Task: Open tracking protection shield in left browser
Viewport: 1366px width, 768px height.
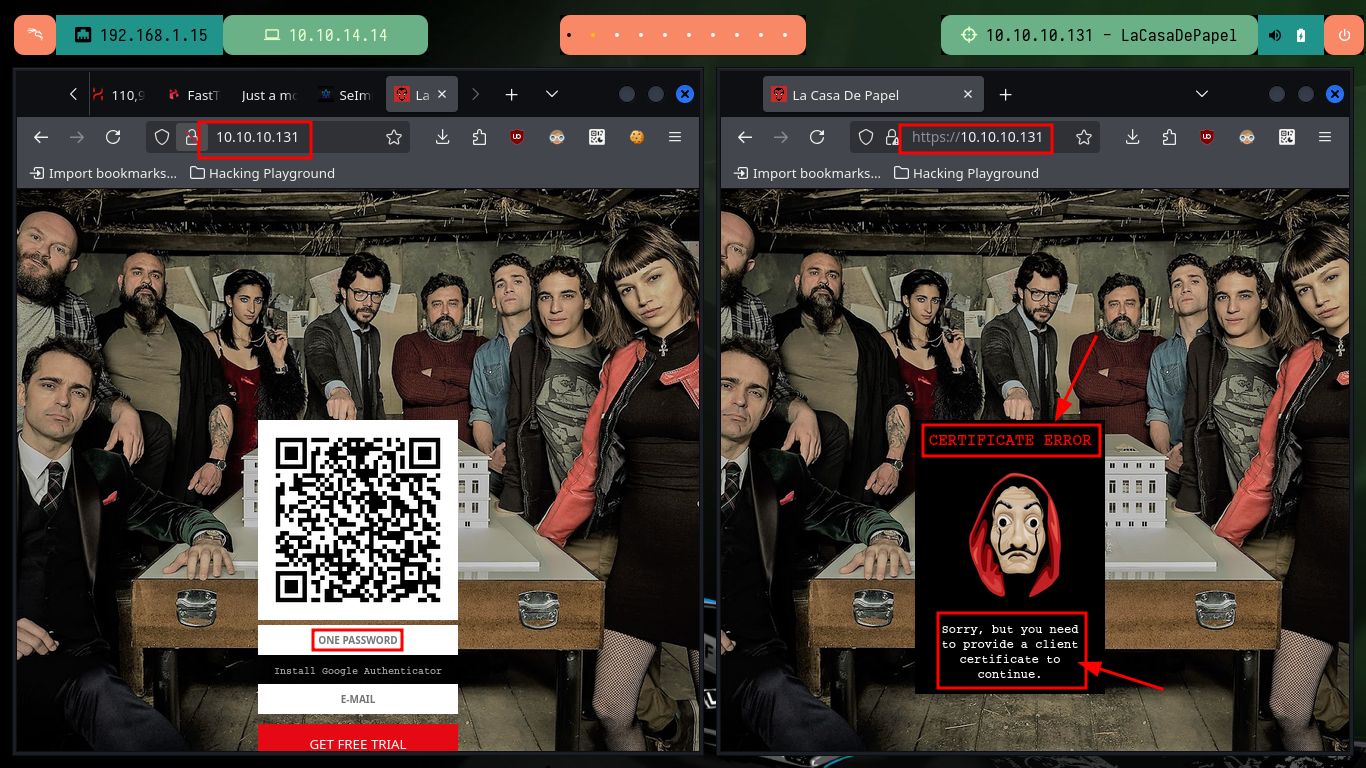Action: (x=162, y=137)
